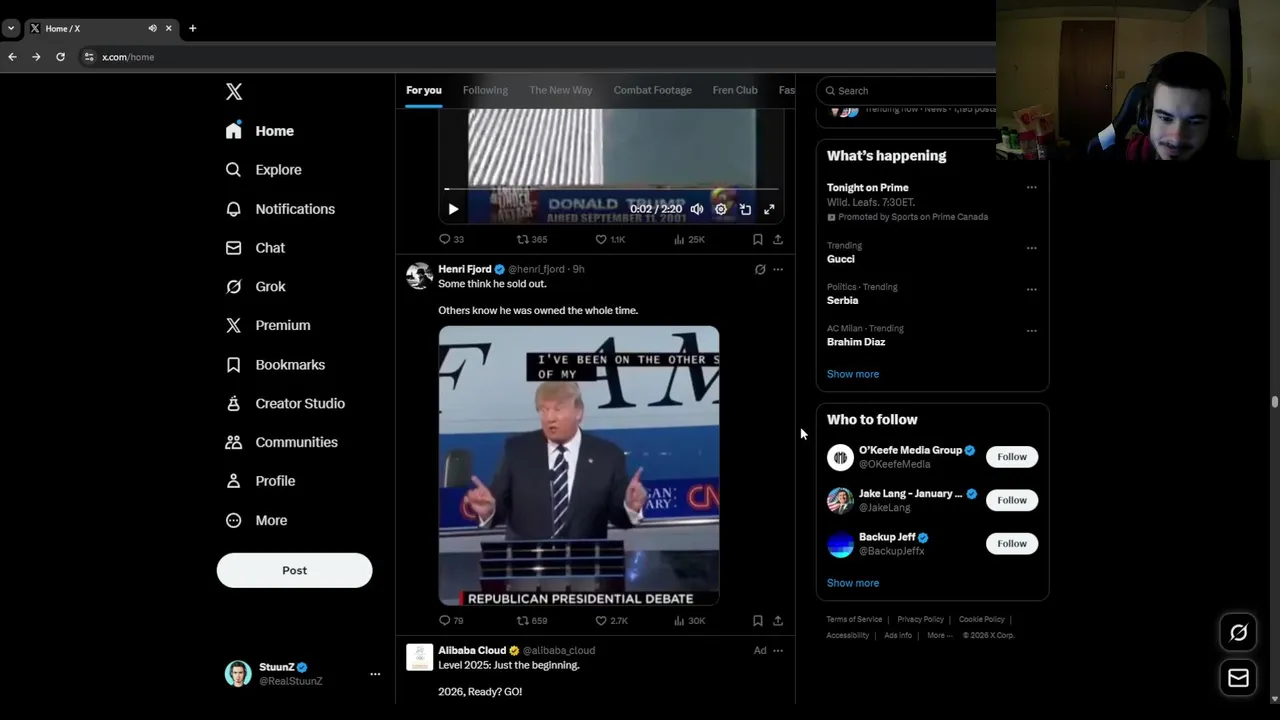This screenshot has width=1280, height=720.
Task: Like the post with 1.1K likes
Action: (610, 239)
